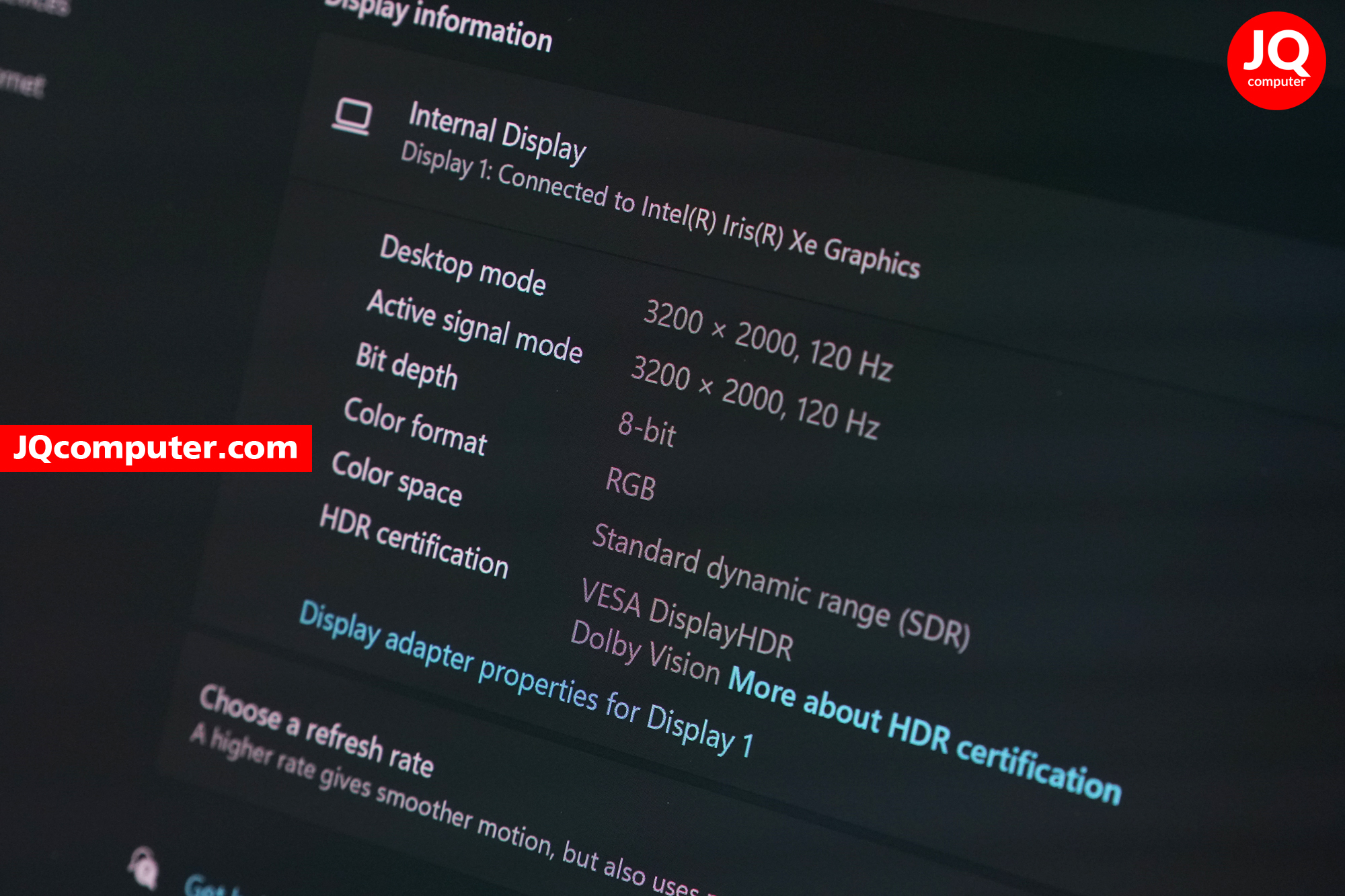Click the HDR certification label
The height and width of the screenshot is (896, 1345).
[414, 541]
